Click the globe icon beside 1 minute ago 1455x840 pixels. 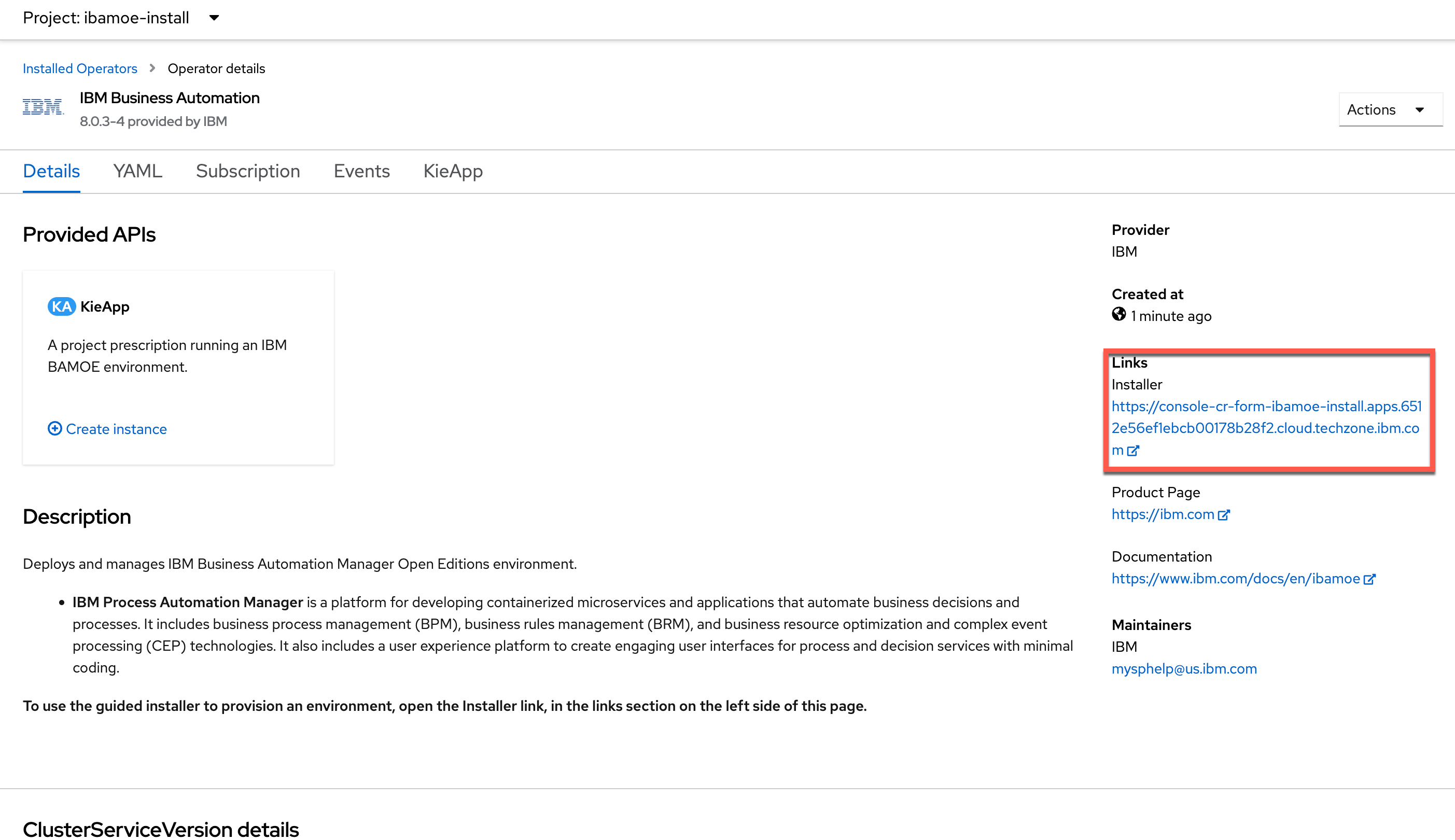coord(1118,314)
